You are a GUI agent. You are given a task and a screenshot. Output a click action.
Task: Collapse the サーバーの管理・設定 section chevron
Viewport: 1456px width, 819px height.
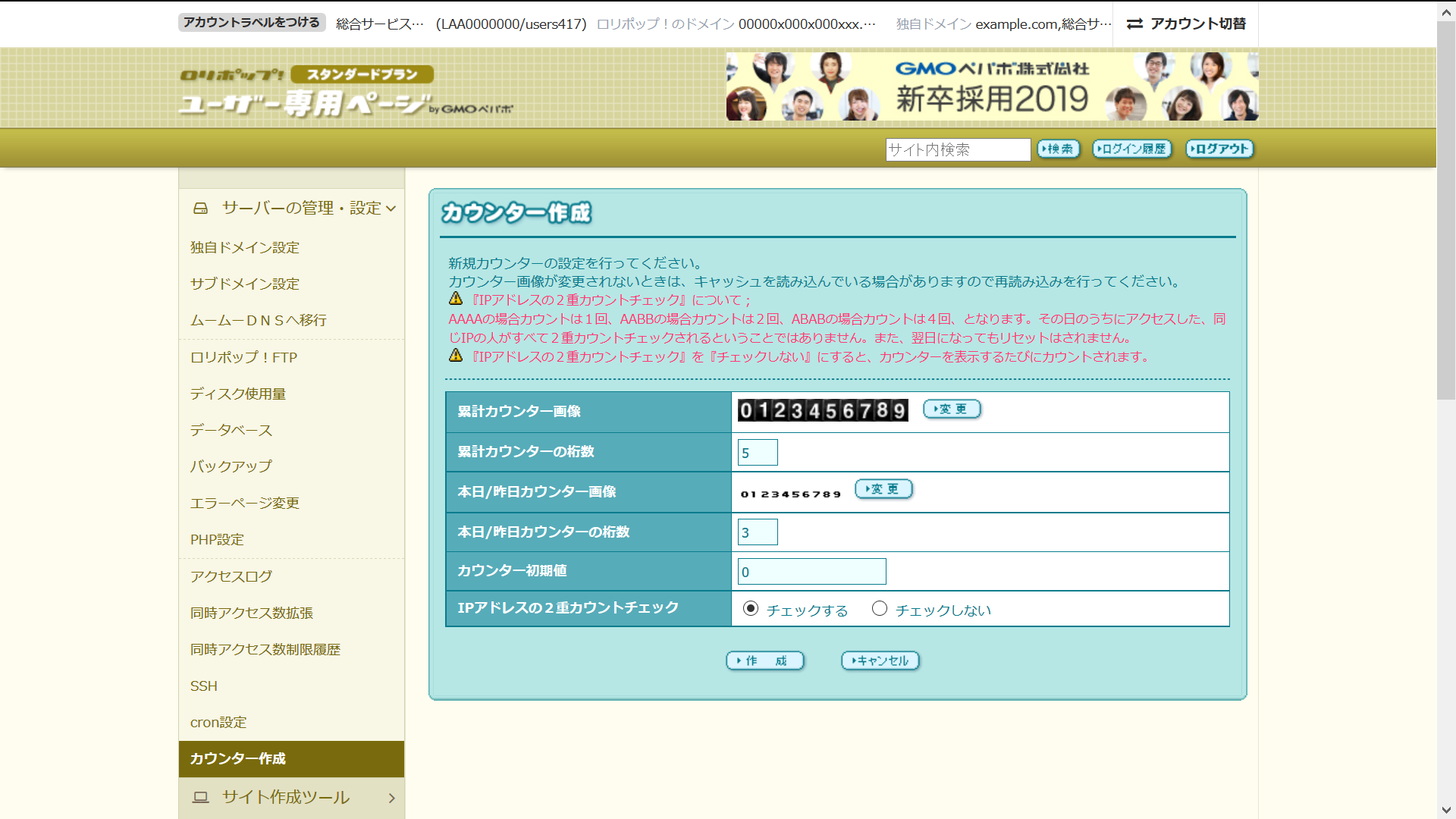pyautogui.click(x=391, y=209)
